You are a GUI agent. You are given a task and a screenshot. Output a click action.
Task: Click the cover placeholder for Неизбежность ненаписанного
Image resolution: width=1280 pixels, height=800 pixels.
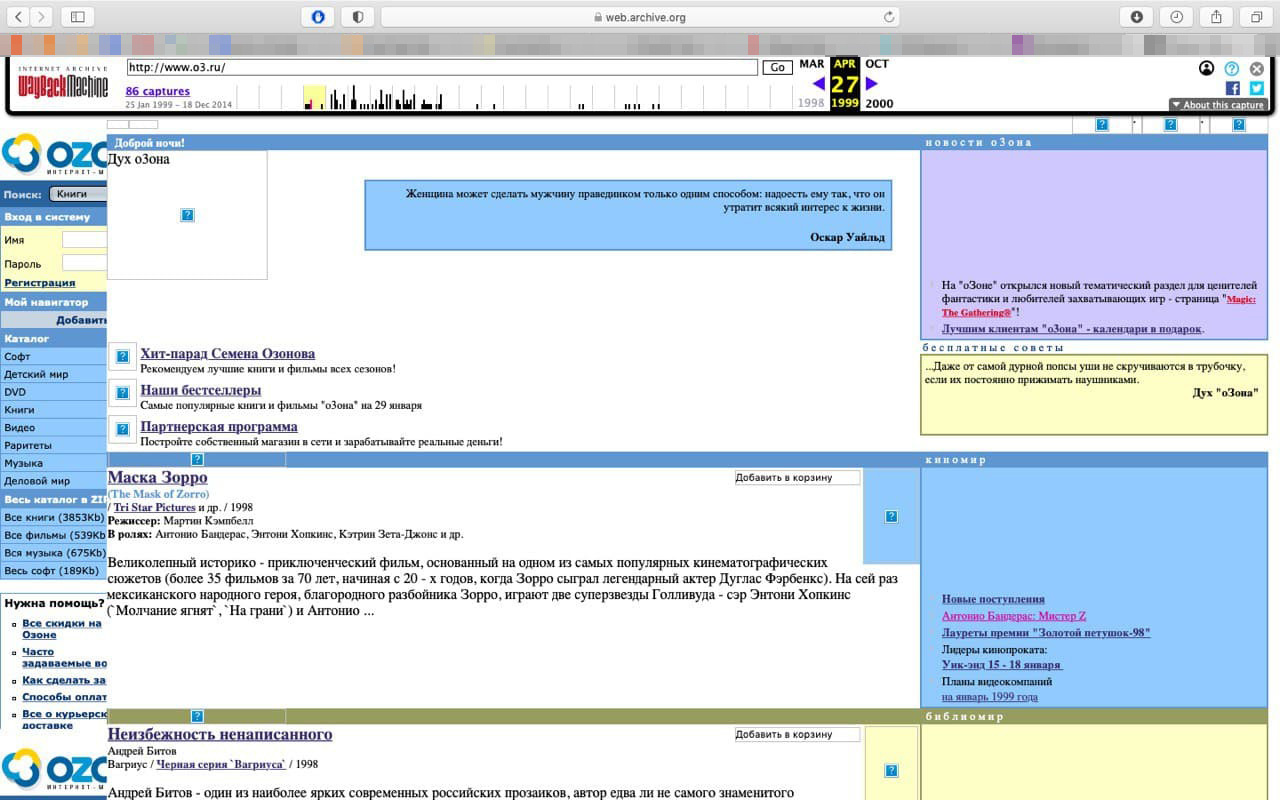pyautogui.click(x=891, y=770)
